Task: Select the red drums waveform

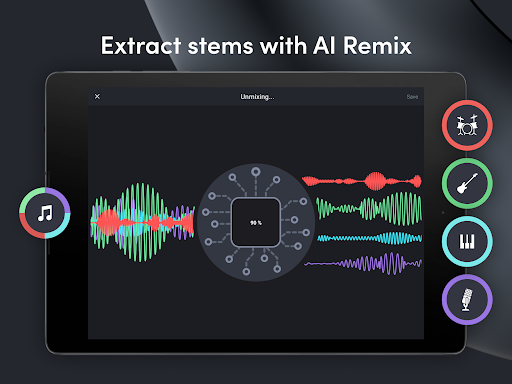Action: point(362,181)
